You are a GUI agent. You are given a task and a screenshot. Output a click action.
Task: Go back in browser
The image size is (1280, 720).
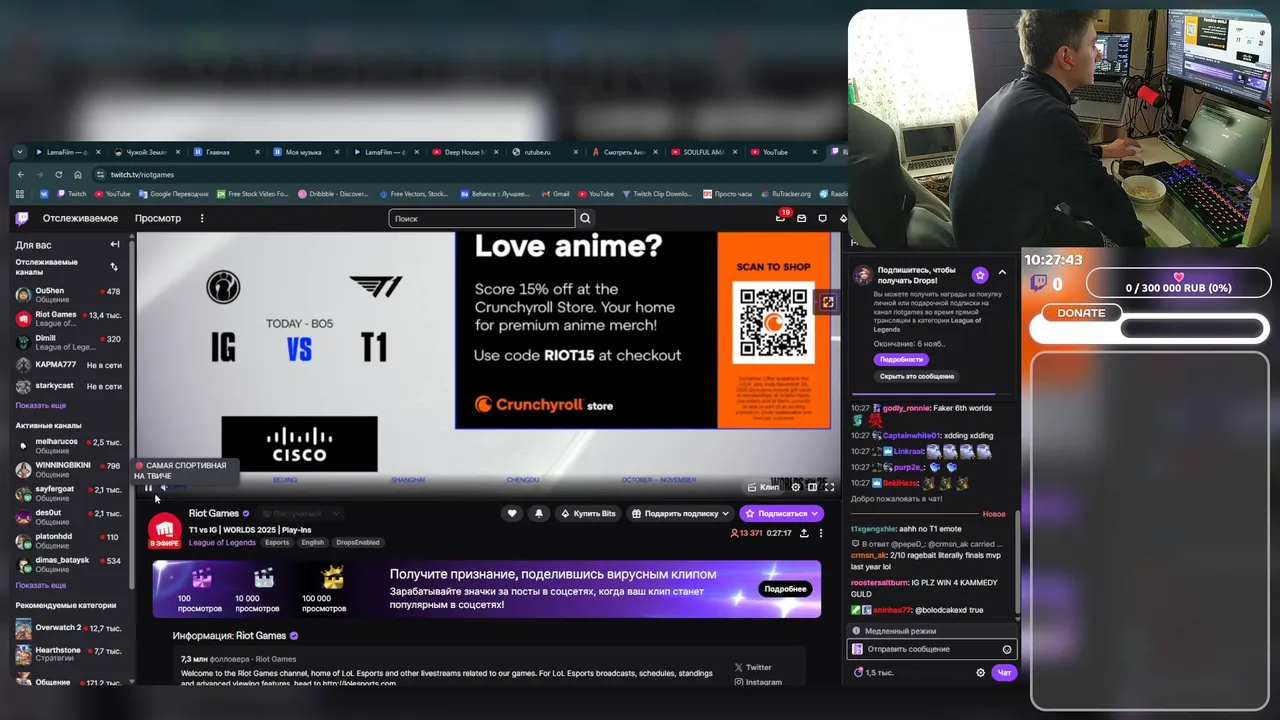click(x=21, y=174)
